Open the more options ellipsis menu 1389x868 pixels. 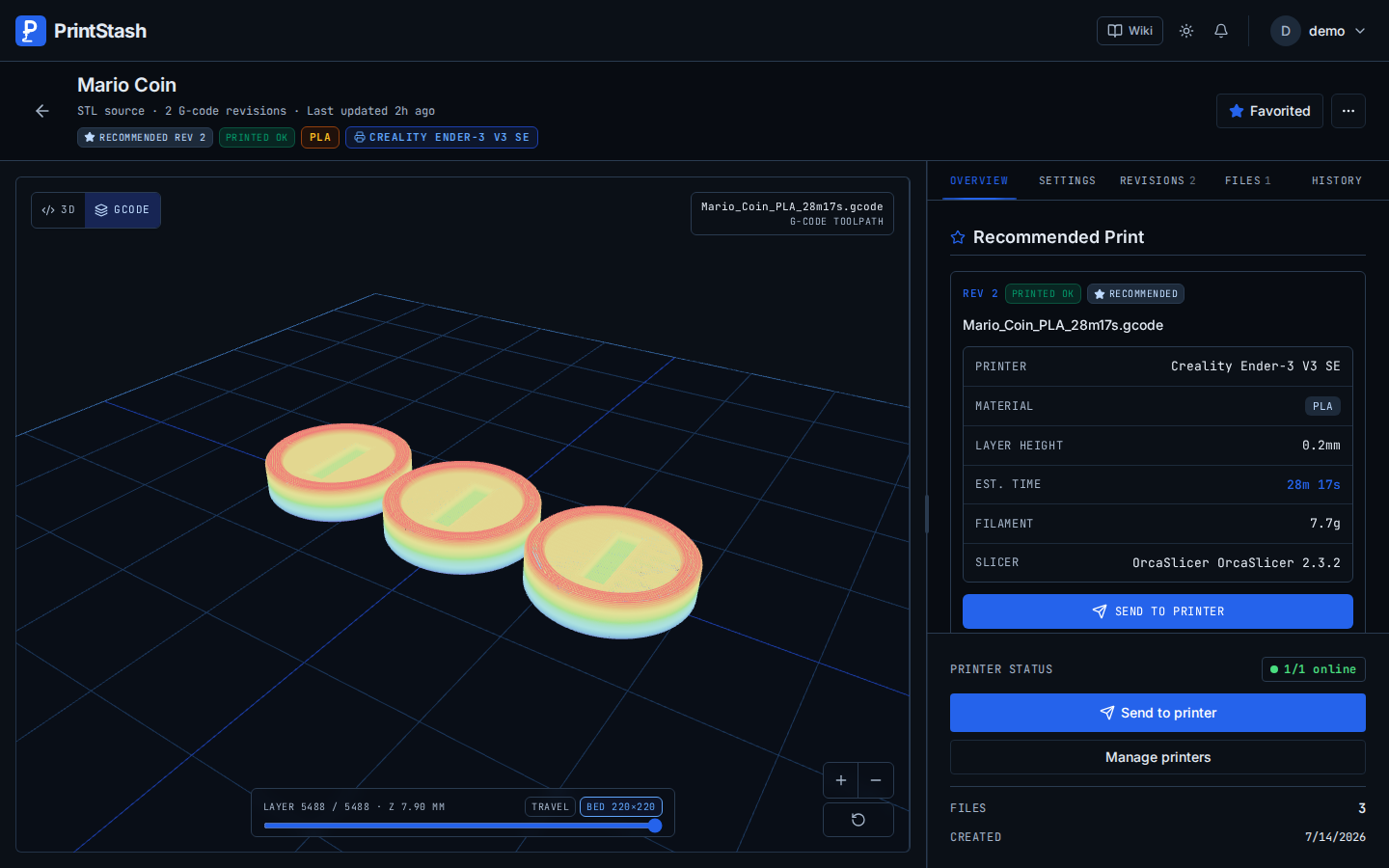pyautogui.click(x=1348, y=111)
